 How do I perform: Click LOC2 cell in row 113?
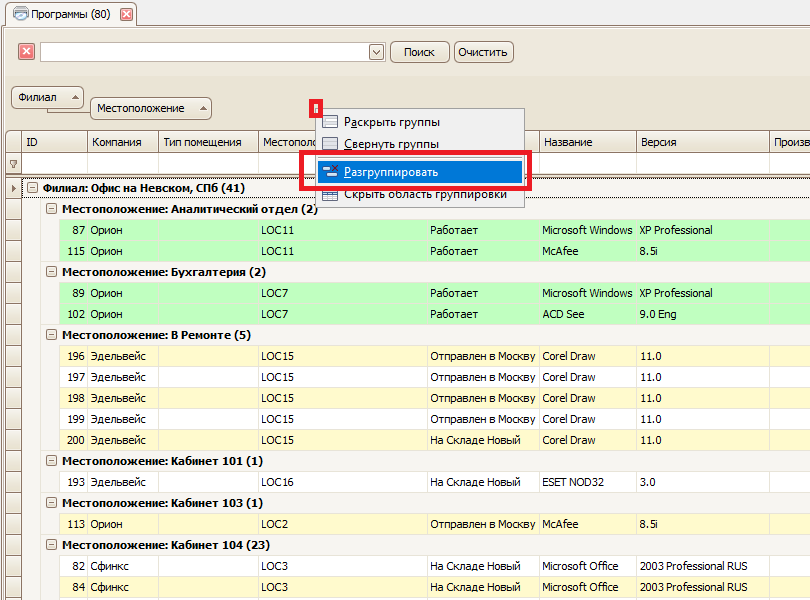[342, 524]
